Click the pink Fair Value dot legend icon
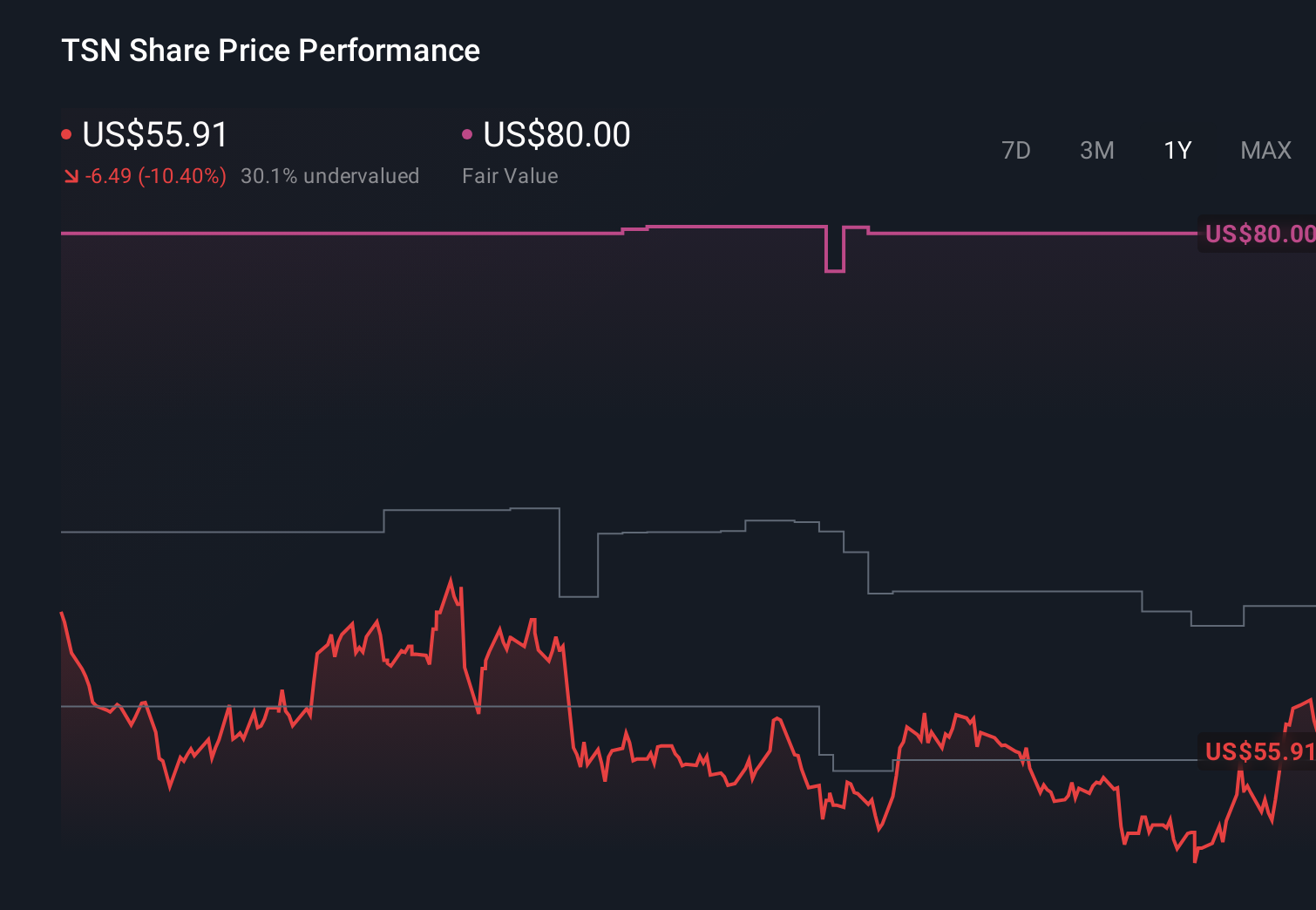This screenshot has height=910, width=1316. [468, 132]
